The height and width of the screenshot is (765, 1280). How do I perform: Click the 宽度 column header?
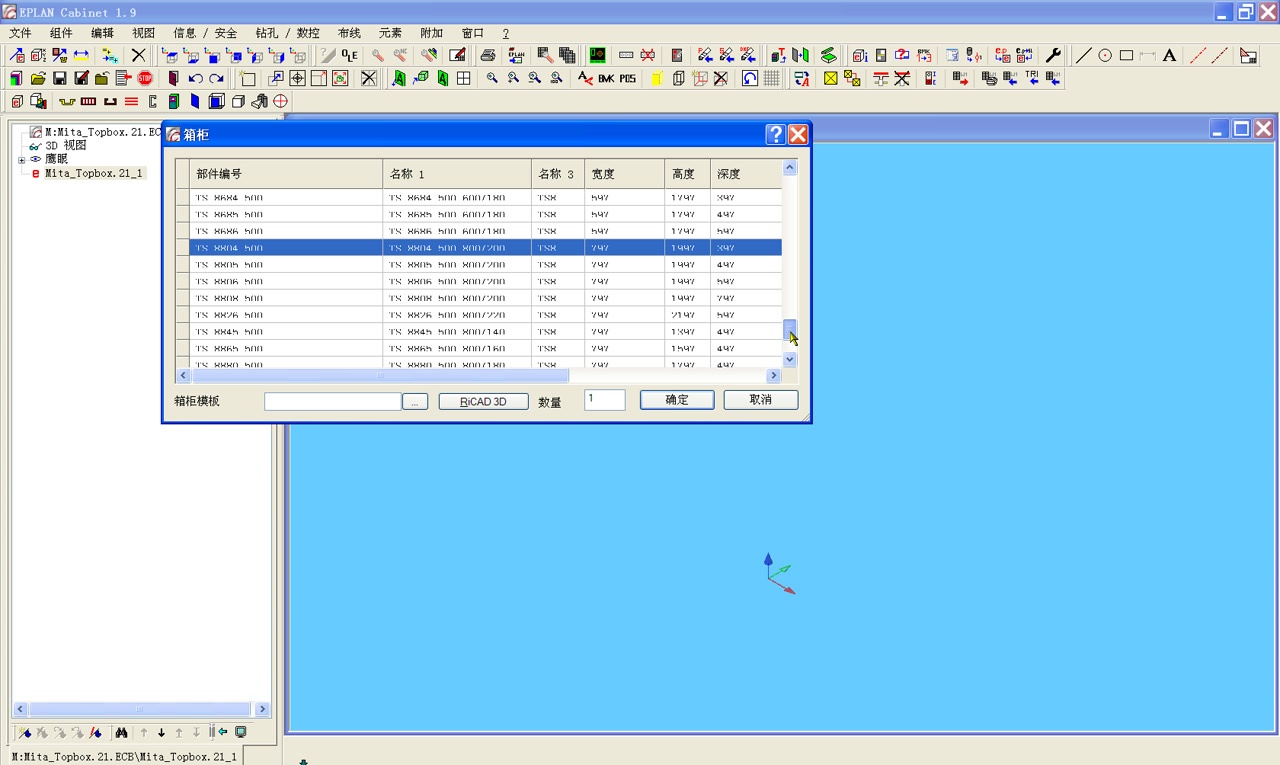click(625, 174)
